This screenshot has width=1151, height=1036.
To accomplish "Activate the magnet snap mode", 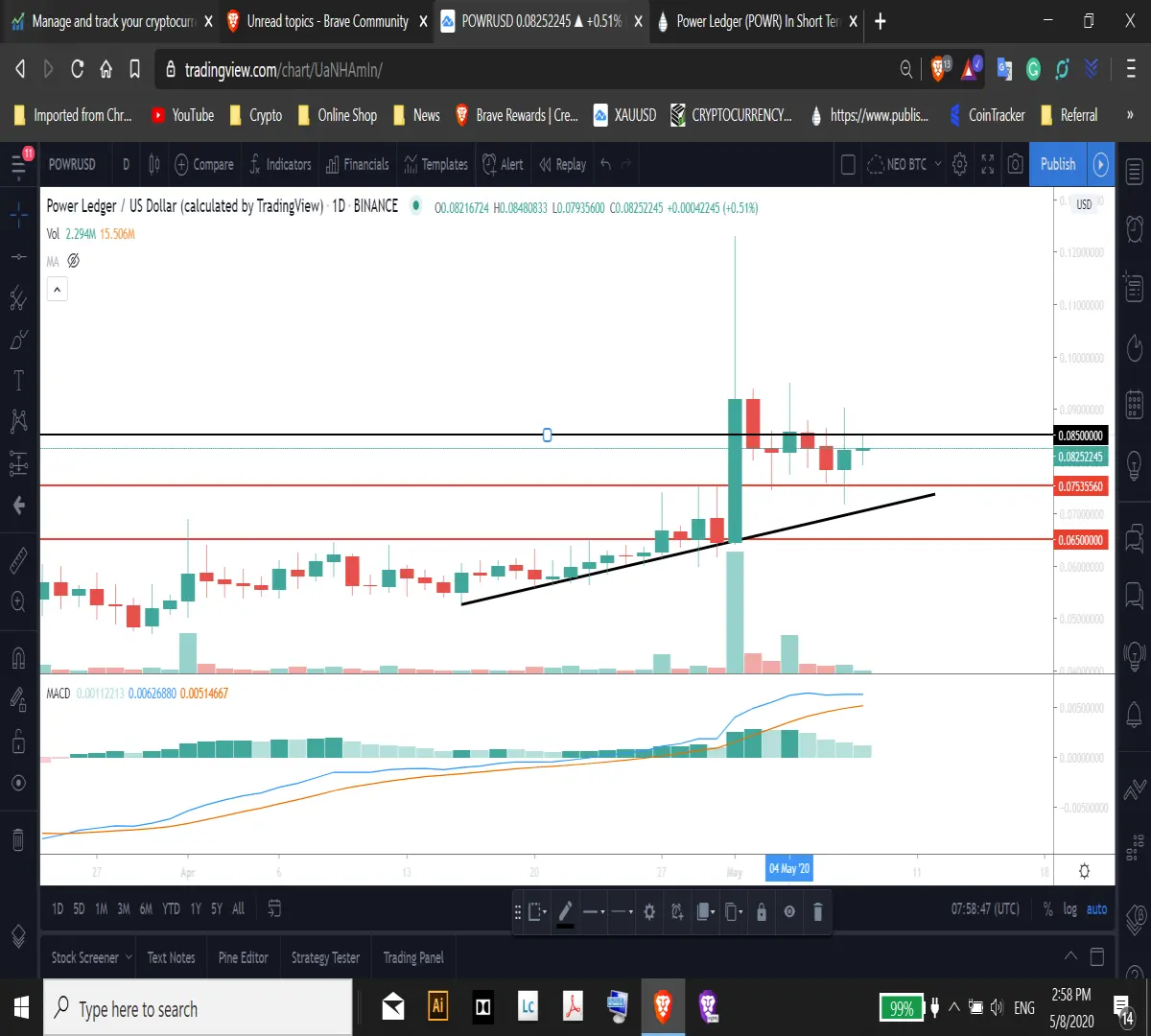I will [18, 658].
